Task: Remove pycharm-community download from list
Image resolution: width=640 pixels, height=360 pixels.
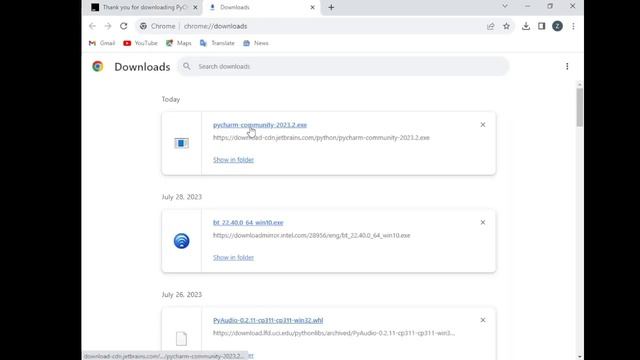Action: point(483,124)
